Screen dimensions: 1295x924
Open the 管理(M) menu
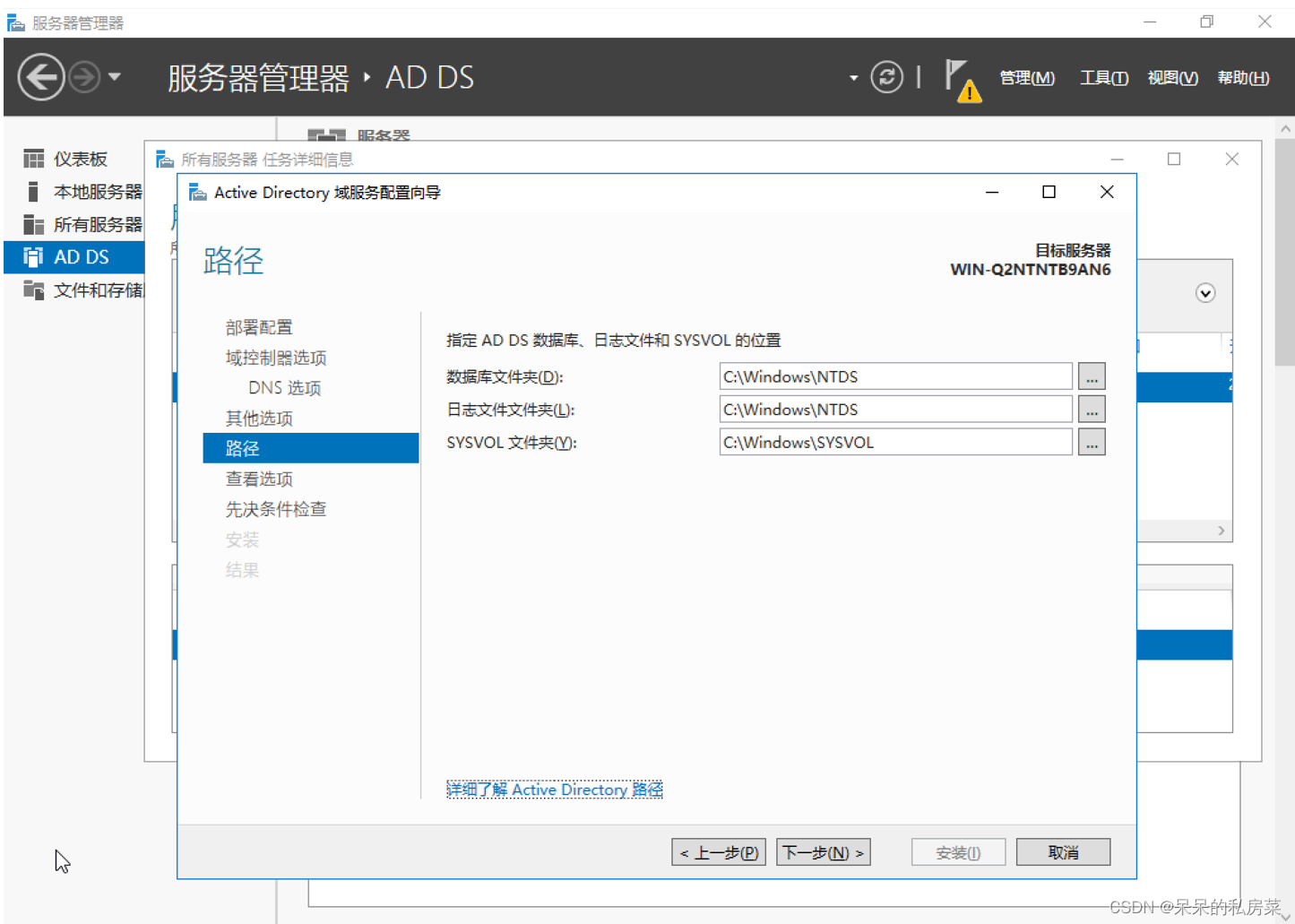coord(1027,78)
